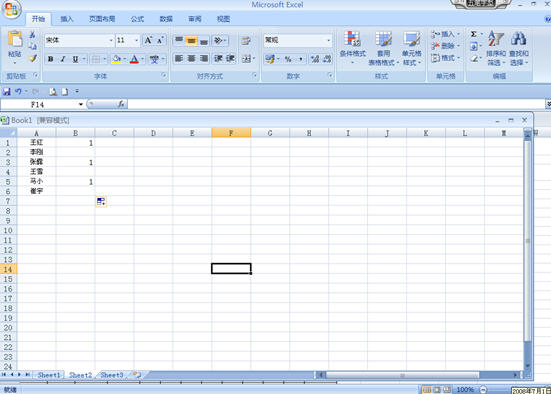Screen dimensions: 551x394
Task: Switch to the Insert ribbon tab
Action: click(67, 19)
